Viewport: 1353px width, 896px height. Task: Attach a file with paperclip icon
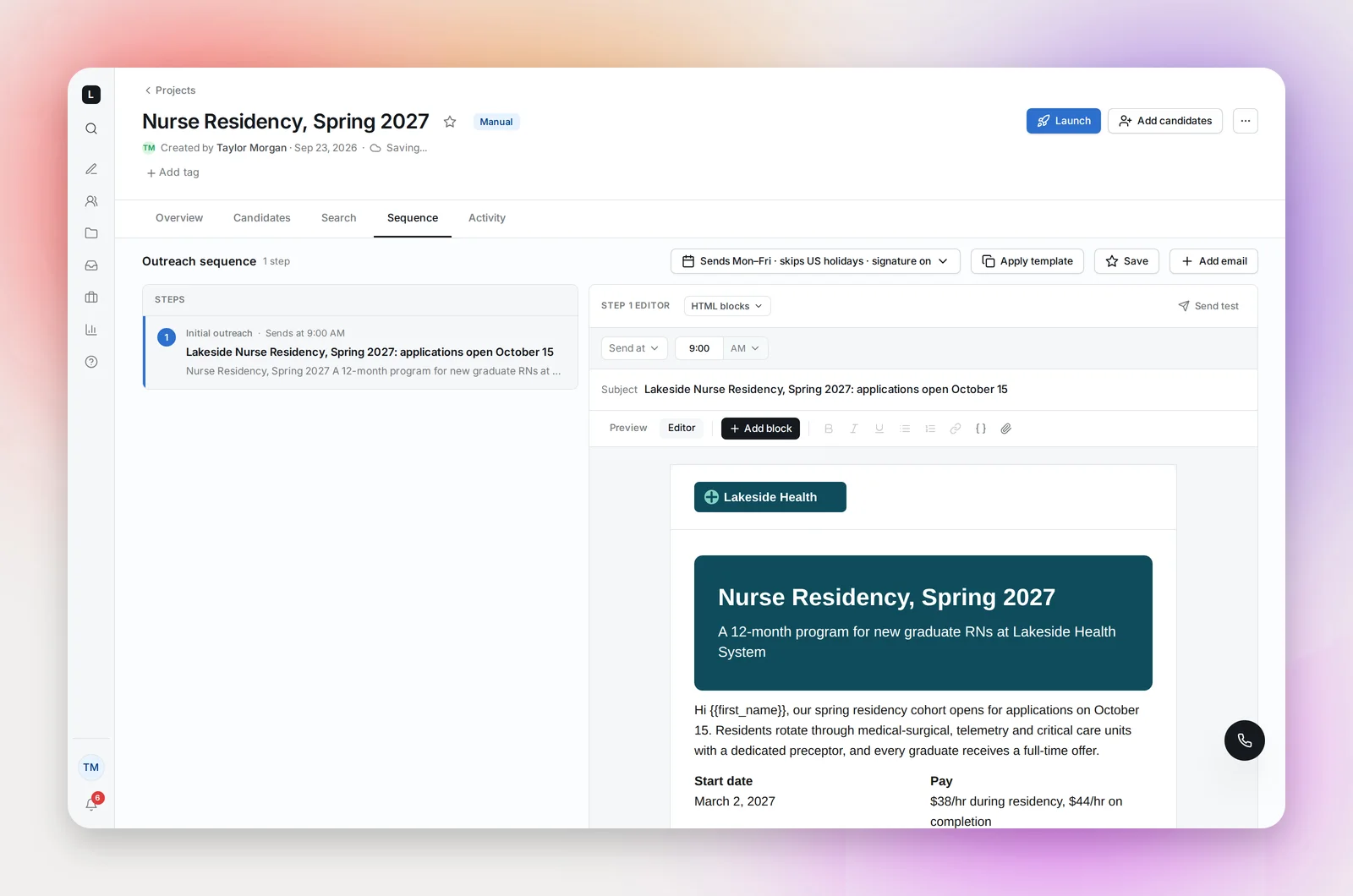tap(1006, 429)
